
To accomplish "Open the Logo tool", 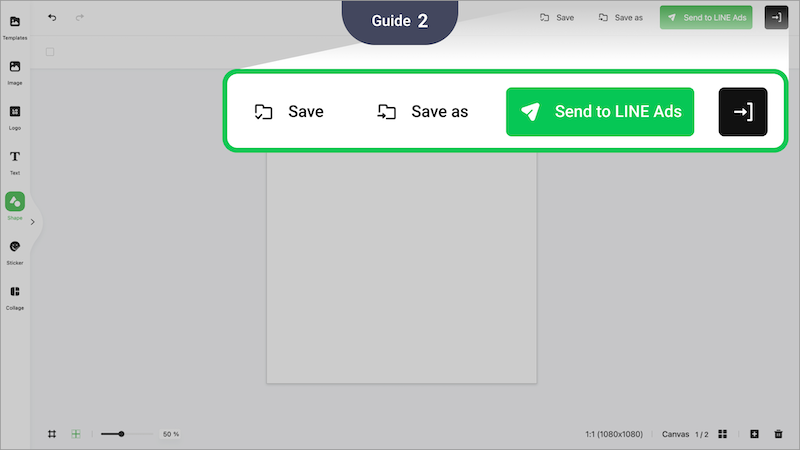I will (15, 115).
